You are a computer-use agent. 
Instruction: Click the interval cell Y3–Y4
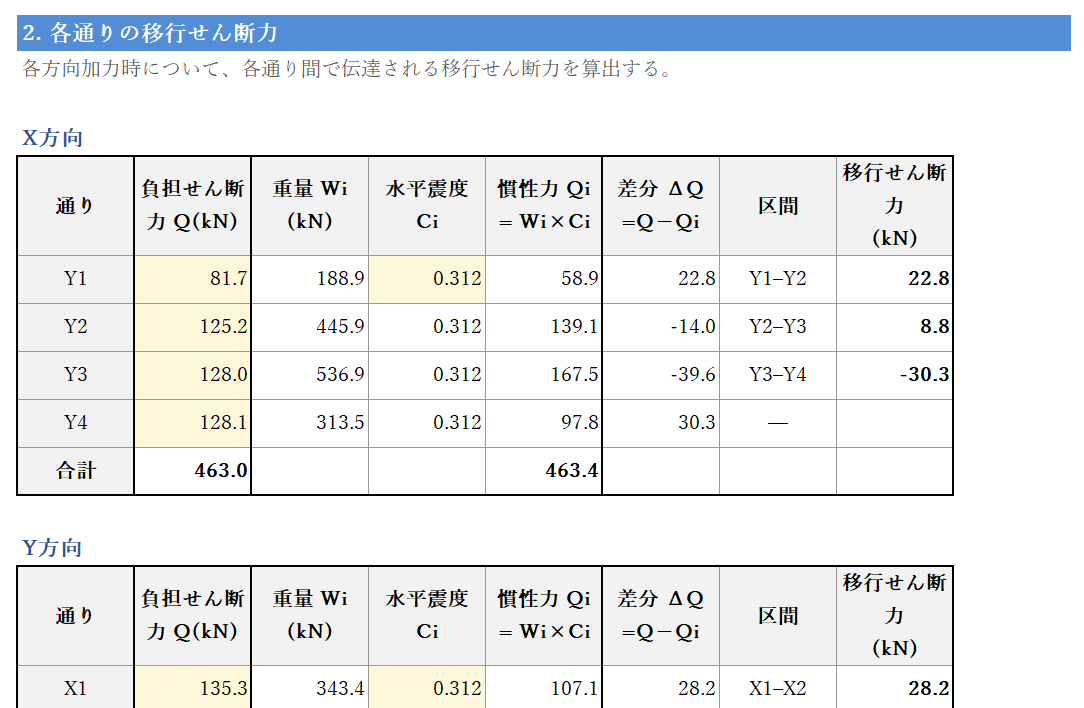click(778, 375)
